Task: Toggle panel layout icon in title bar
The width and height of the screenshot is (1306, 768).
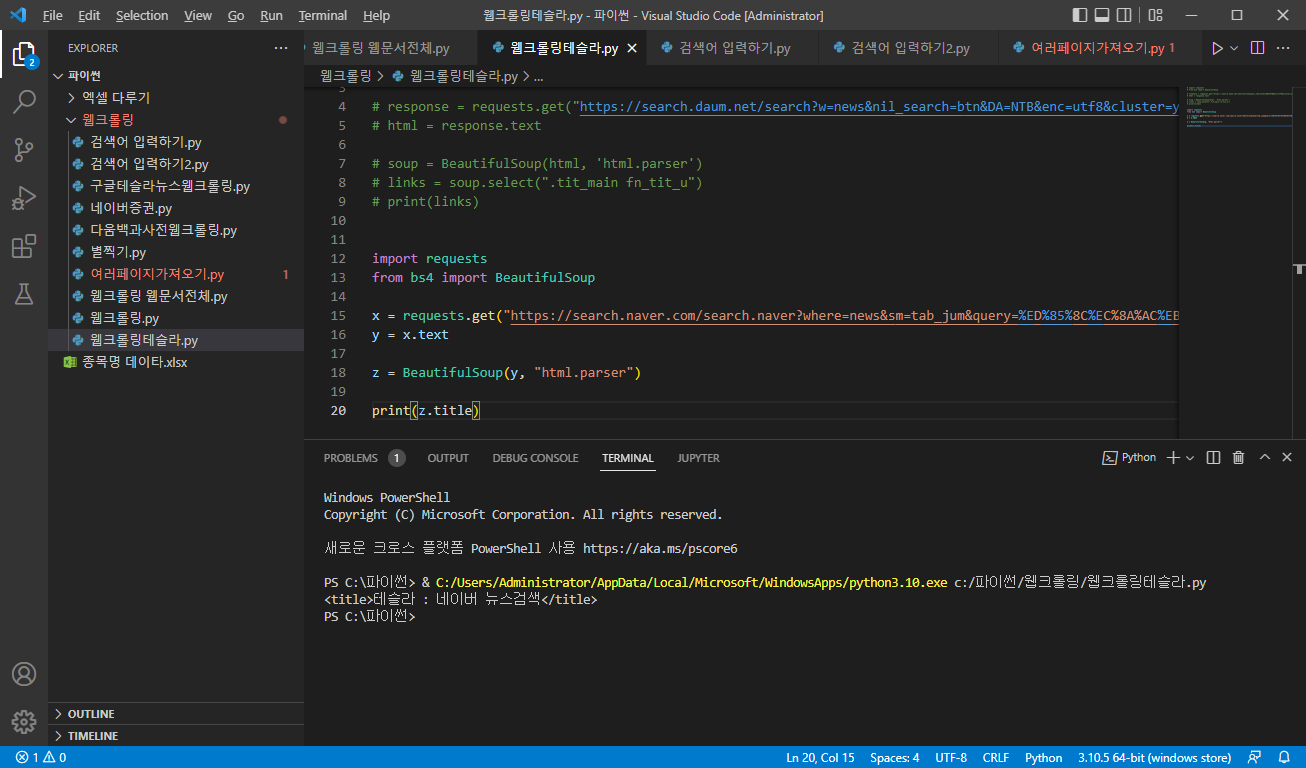Action: [1103, 15]
